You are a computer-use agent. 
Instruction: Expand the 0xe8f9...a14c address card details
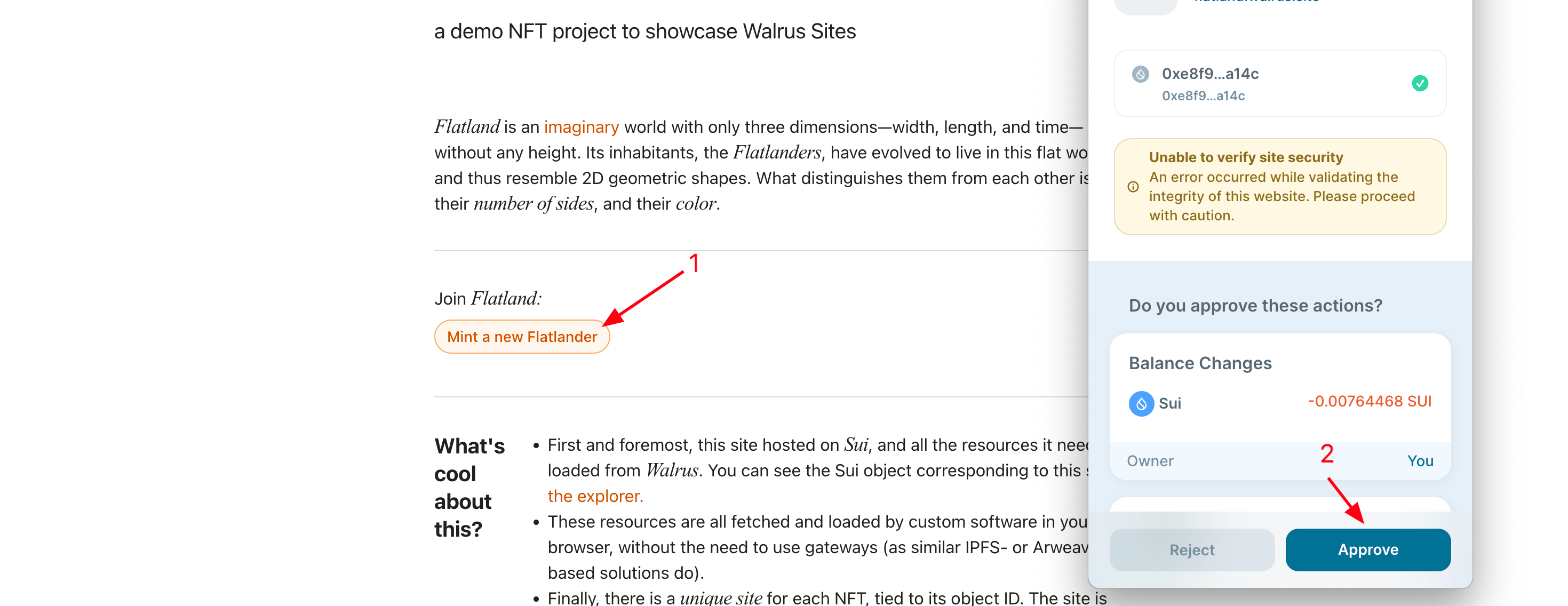coord(1279,83)
